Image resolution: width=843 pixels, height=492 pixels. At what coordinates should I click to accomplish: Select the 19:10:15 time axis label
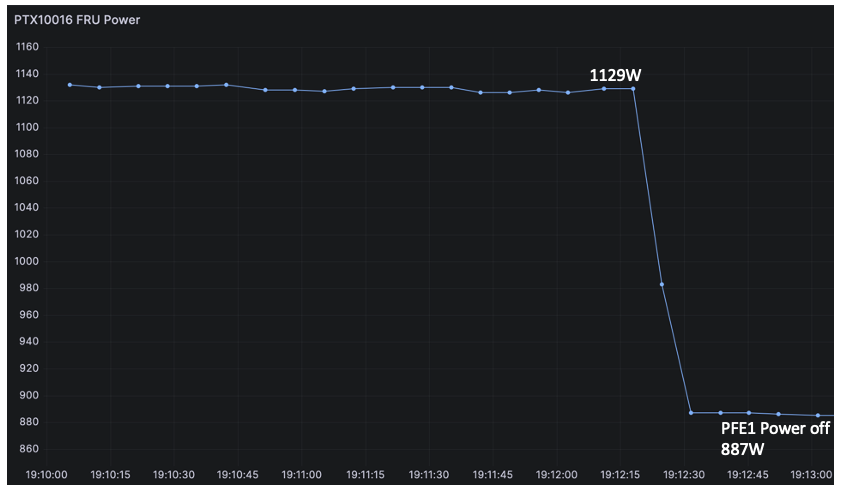110,475
